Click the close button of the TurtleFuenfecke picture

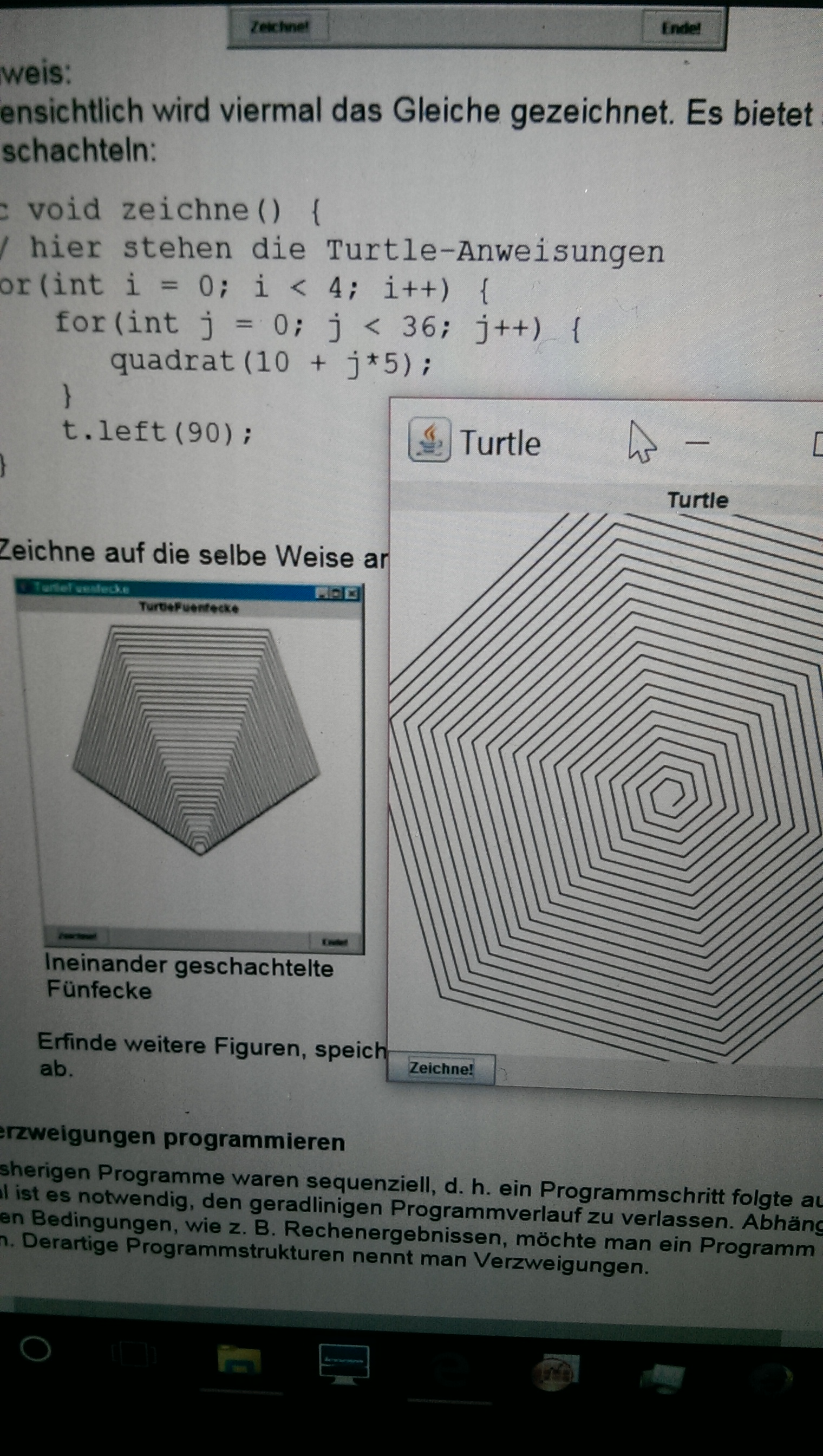[352, 593]
